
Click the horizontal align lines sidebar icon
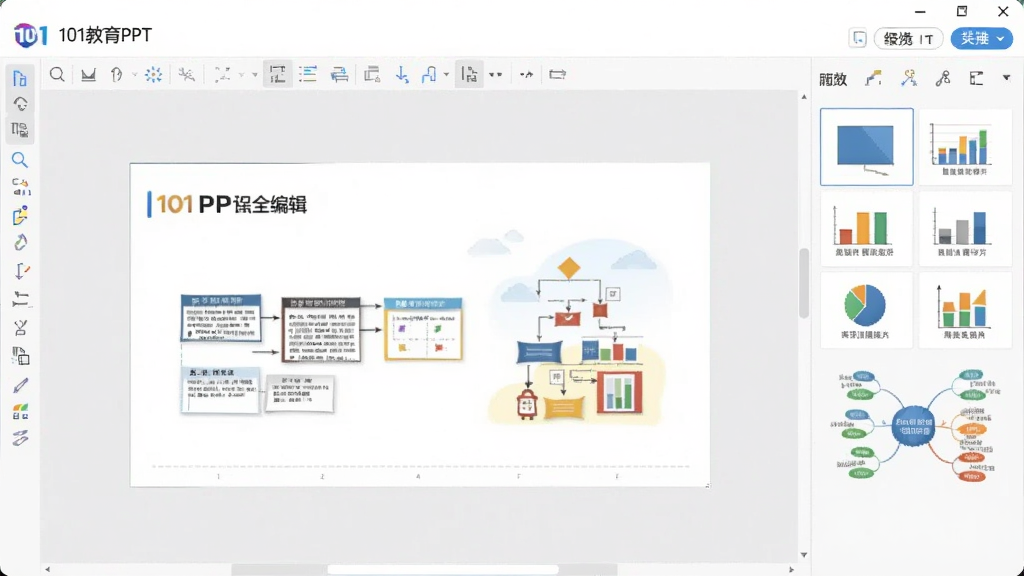(20, 298)
